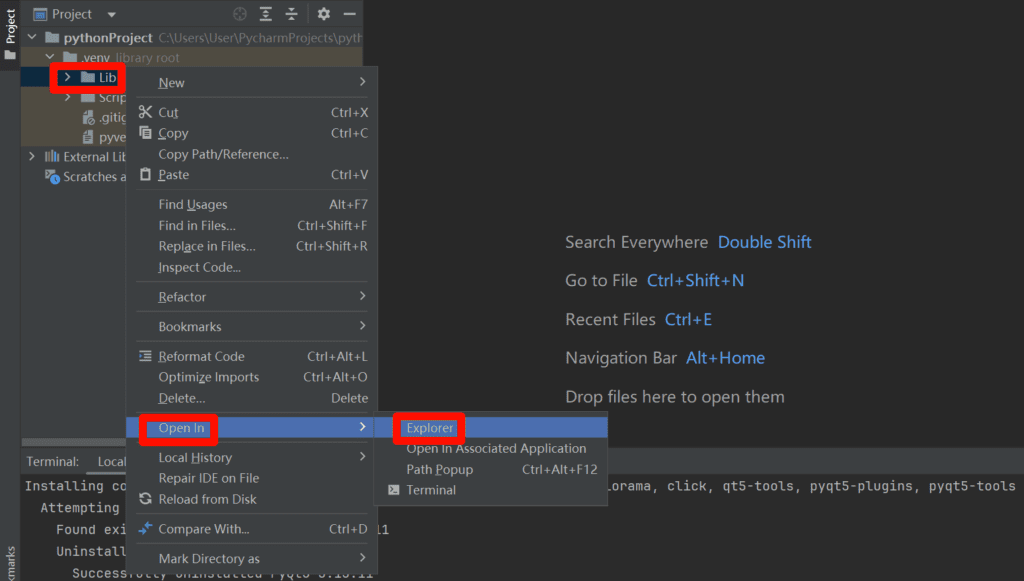Image resolution: width=1024 pixels, height=581 pixels.
Task: Open Project panel settings gear
Action: pyautogui.click(x=323, y=14)
